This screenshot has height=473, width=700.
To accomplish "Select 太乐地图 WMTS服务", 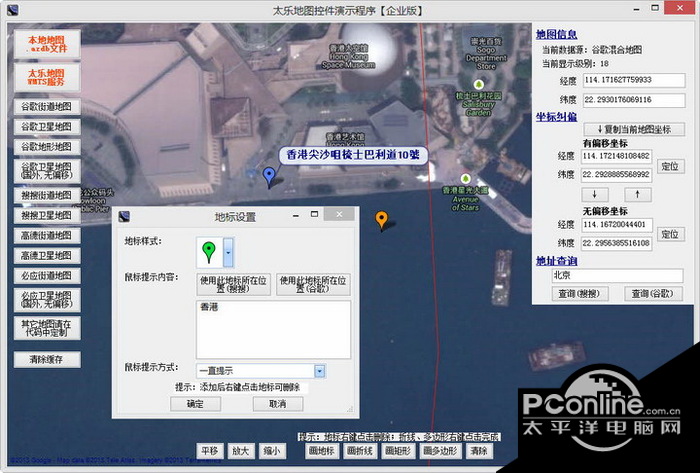I will tap(47, 77).
